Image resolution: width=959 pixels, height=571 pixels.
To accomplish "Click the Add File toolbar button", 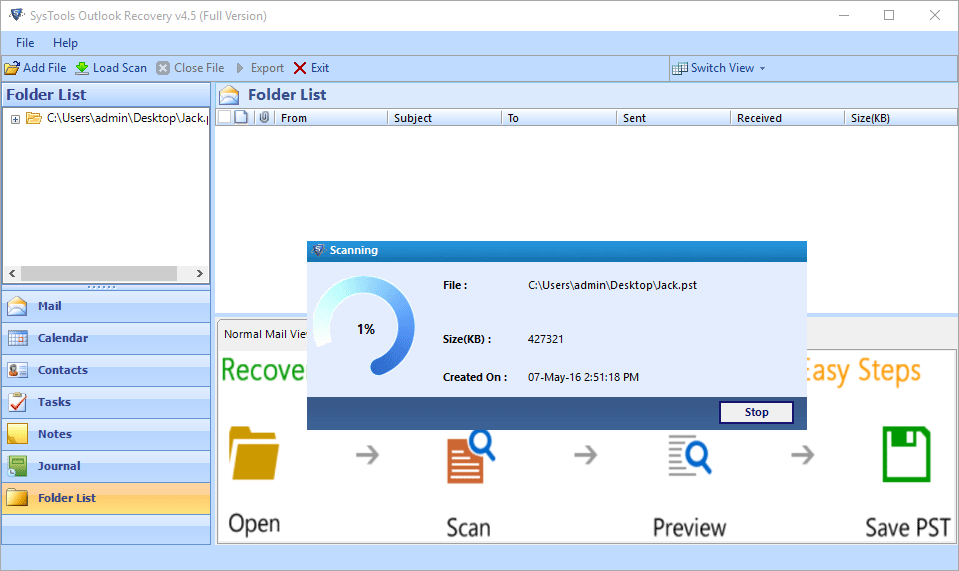I will tap(35, 68).
